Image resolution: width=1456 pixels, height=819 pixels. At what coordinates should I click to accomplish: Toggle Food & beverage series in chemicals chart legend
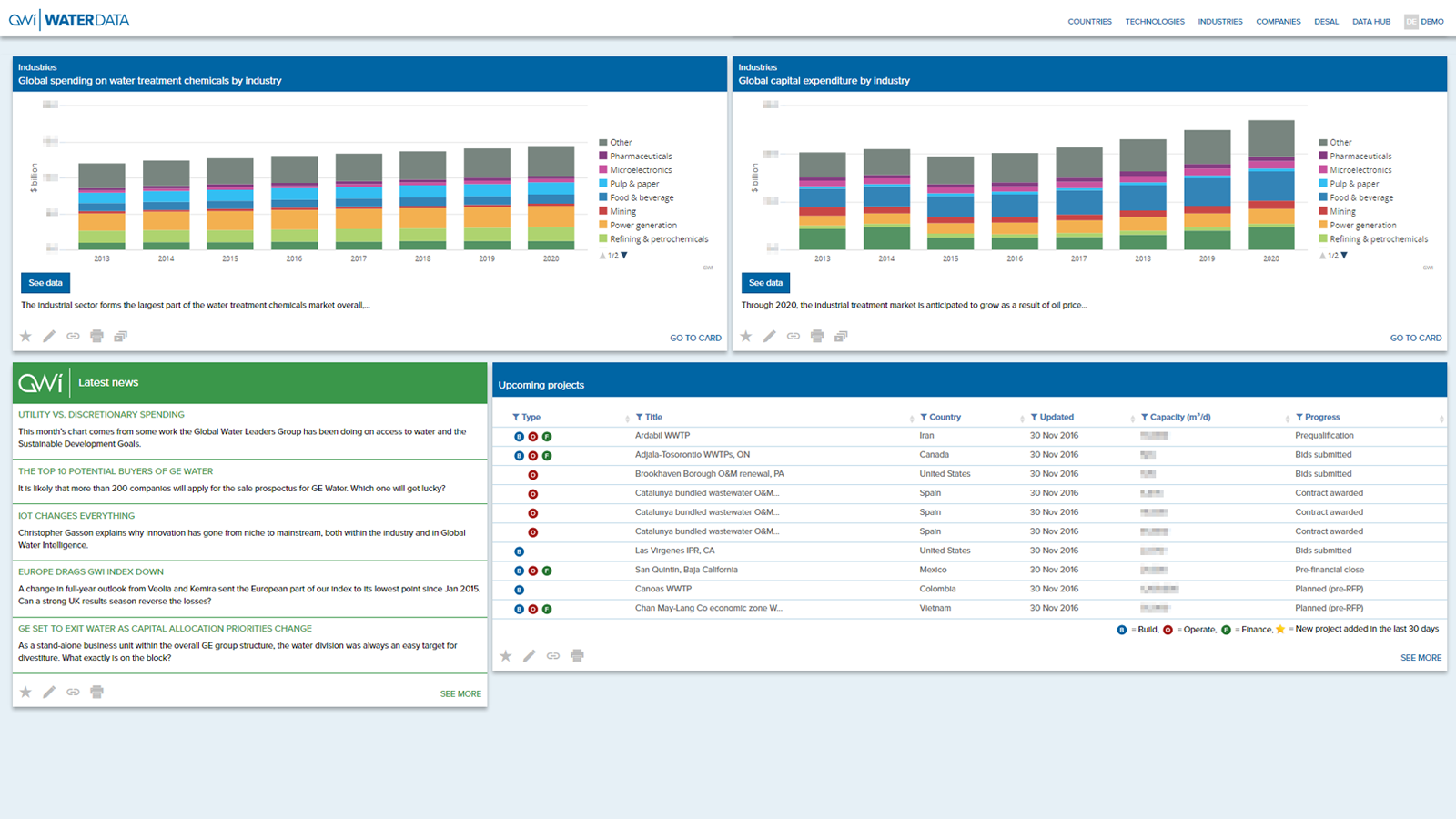coord(641,198)
